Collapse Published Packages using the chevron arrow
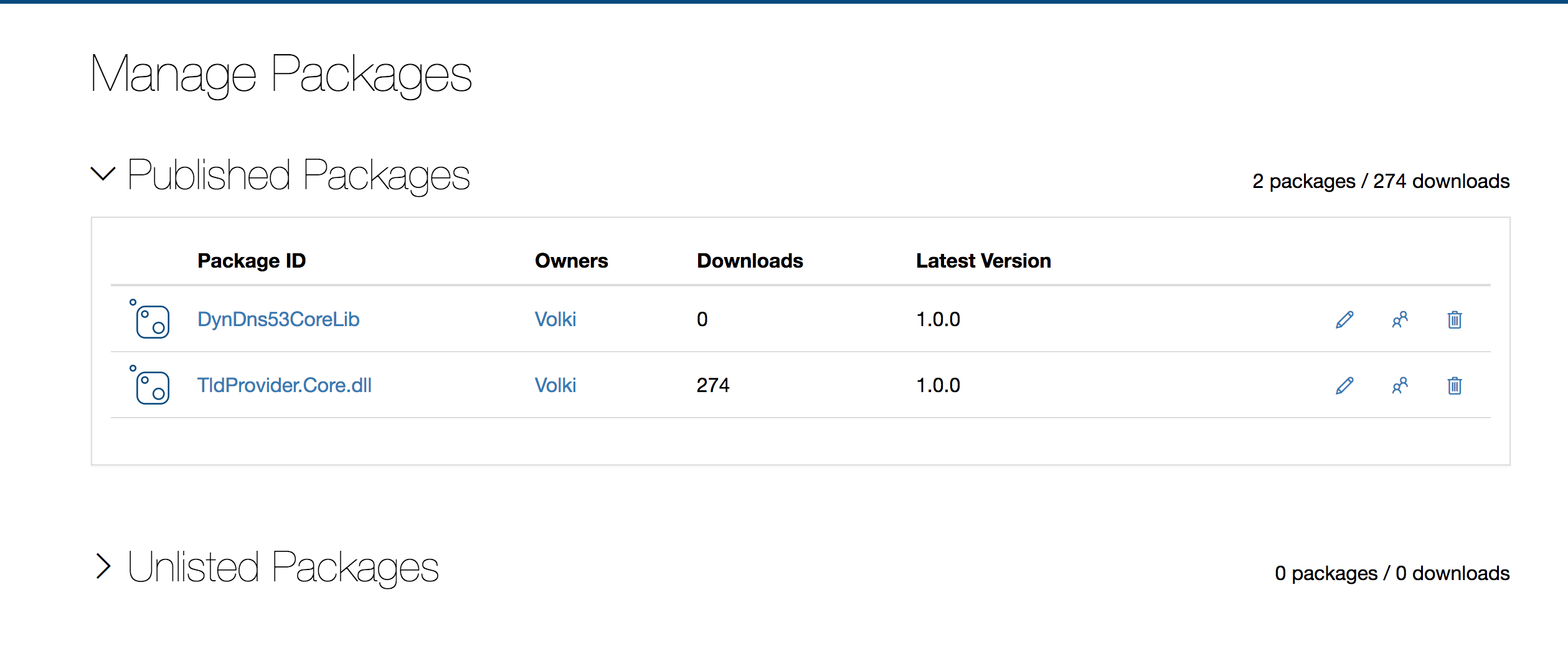The height and width of the screenshot is (656, 1568). (103, 174)
